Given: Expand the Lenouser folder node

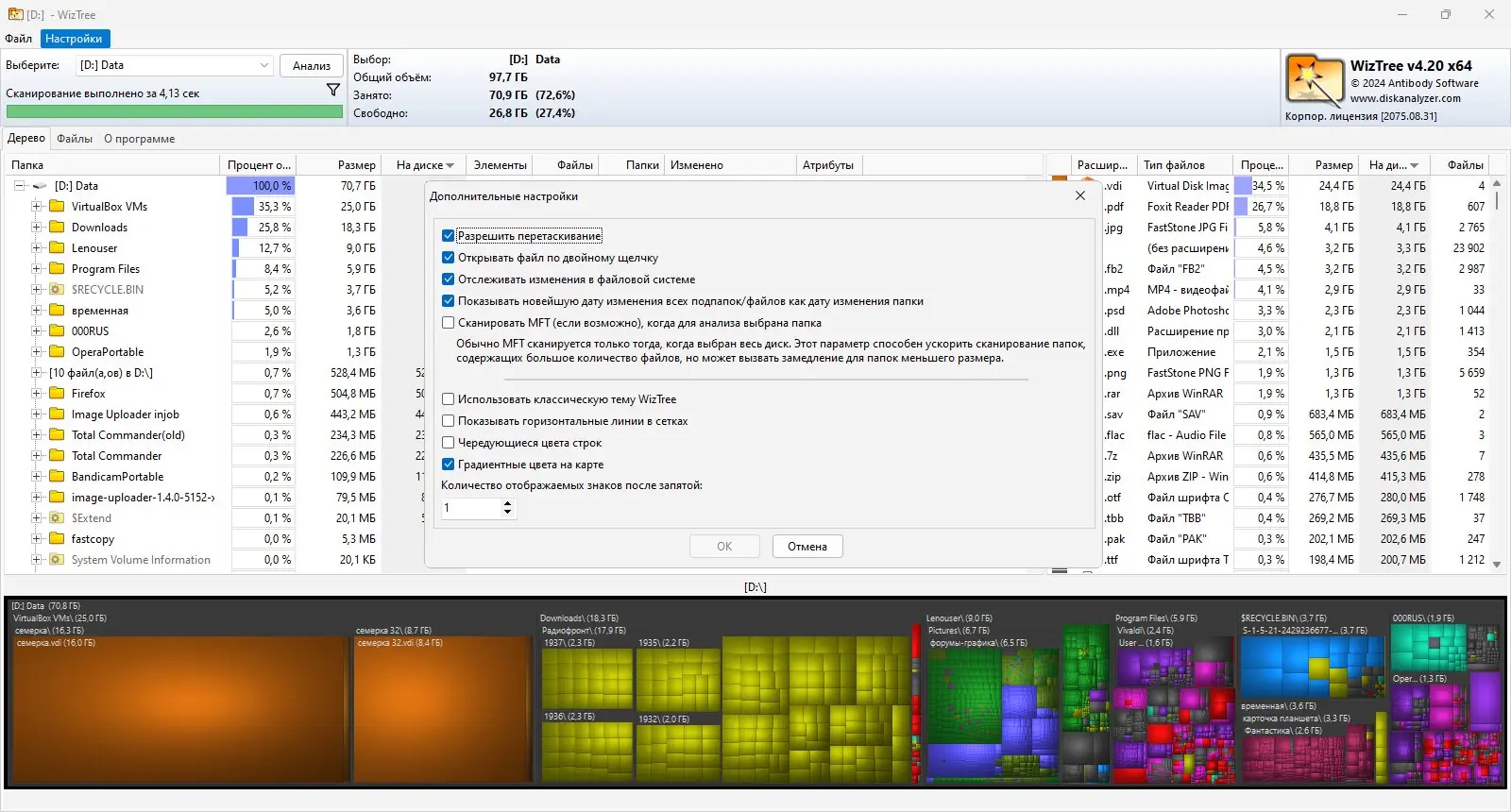Looking at the screenshot, I should click(36, 247).
